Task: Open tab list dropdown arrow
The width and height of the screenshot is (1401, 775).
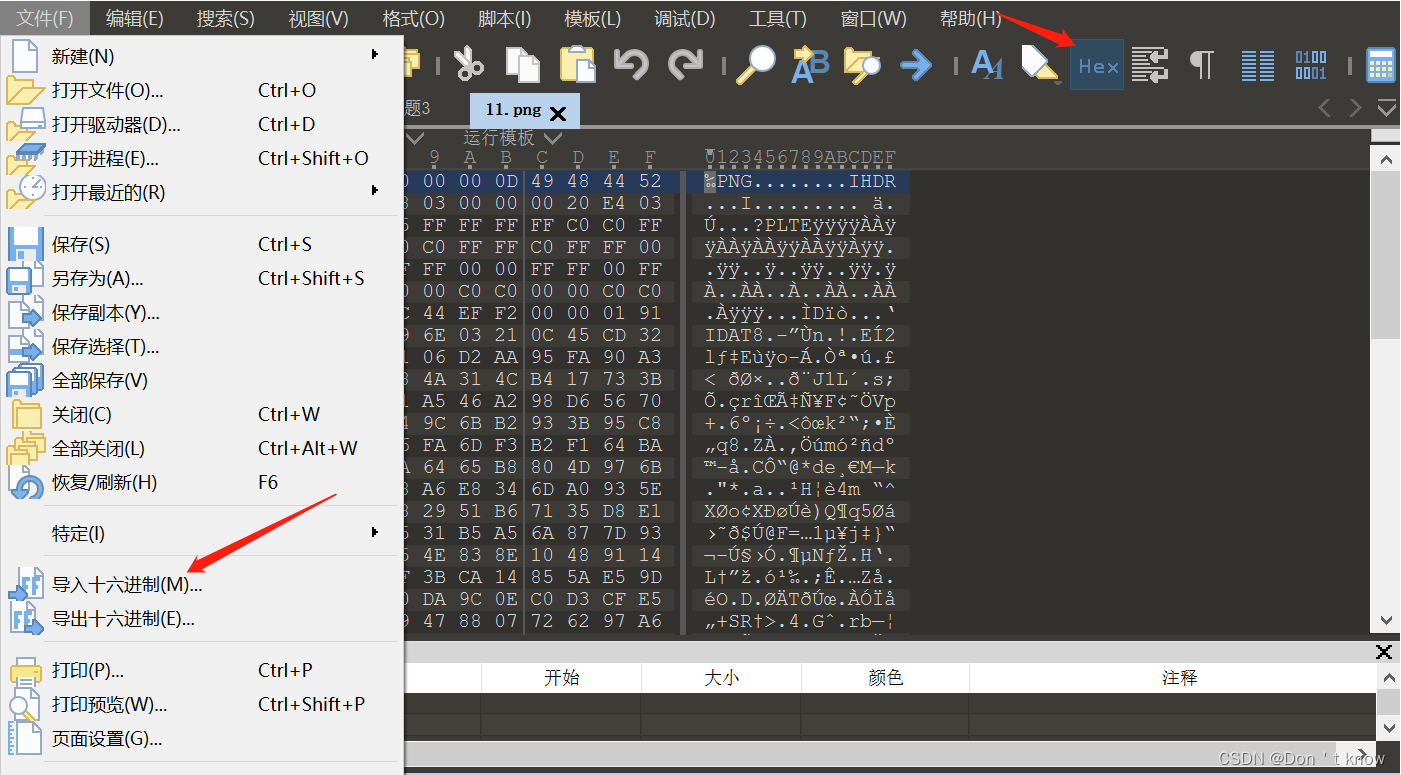Action: click(1387, 108)
